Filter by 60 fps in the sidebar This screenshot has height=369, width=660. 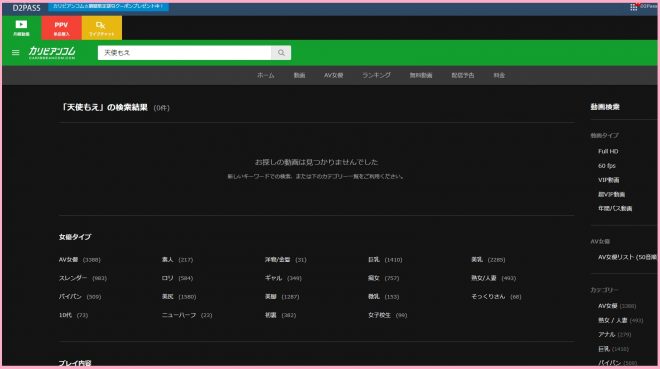click(x=607, y=166)
